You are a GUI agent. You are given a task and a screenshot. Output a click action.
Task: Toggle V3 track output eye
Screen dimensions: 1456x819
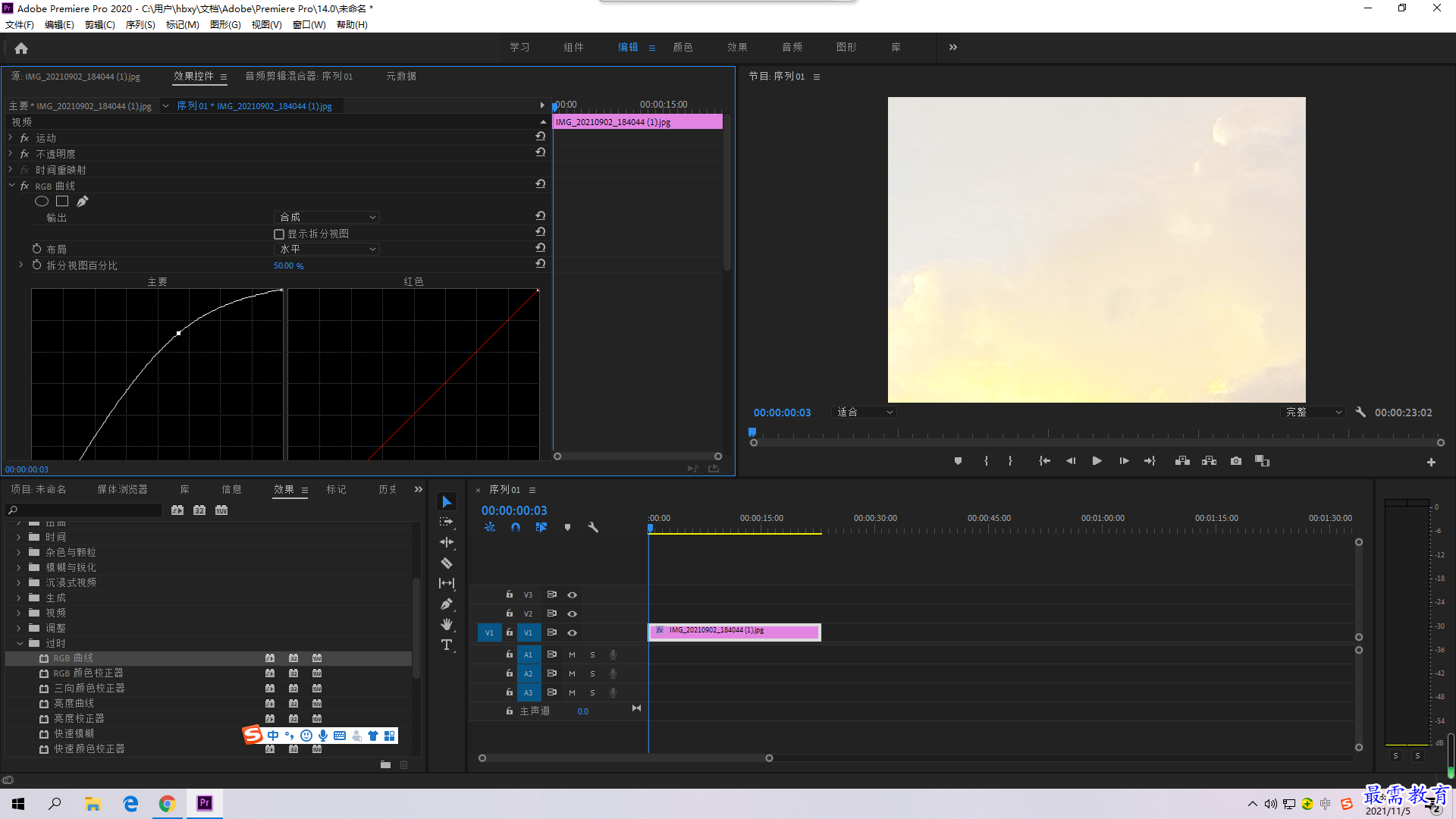573,595
